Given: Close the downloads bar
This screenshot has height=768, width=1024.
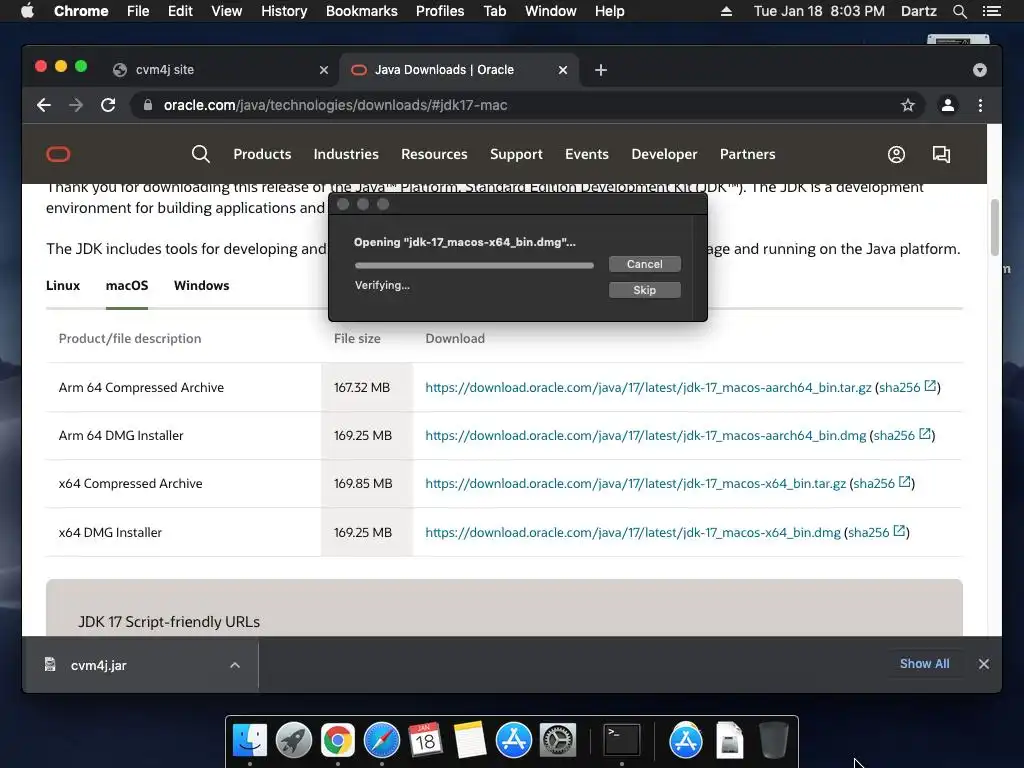Looking at the screenshot, I should pyautogui.click(x=984, y=664).
